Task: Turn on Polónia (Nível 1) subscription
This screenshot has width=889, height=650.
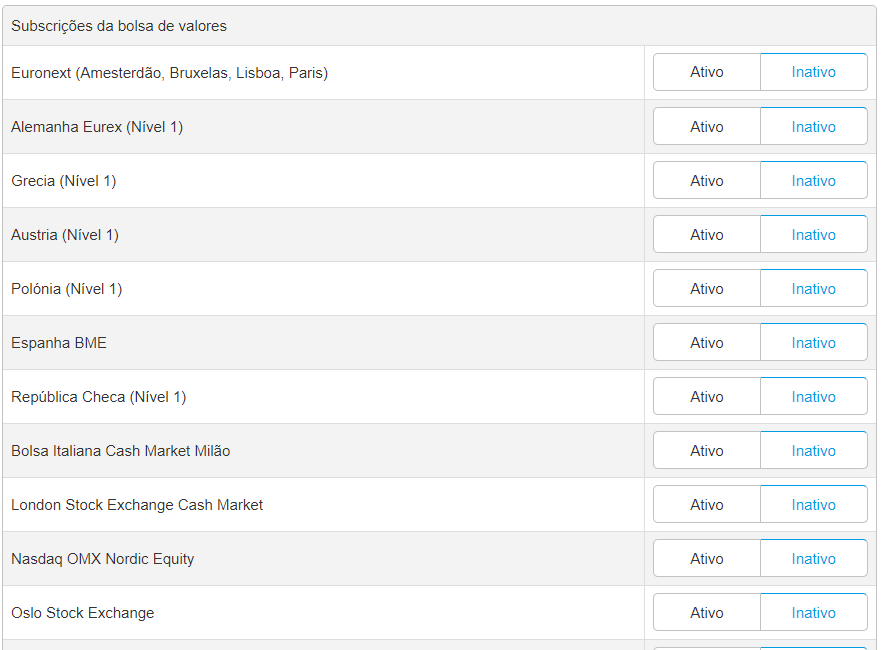Action: pos(707,288)
